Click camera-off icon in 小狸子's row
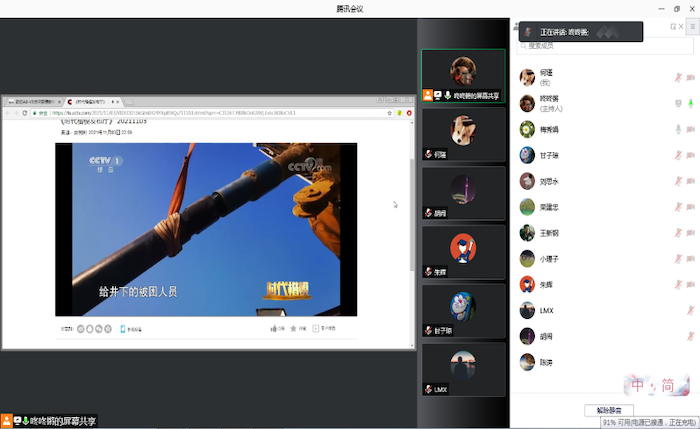 691,259
